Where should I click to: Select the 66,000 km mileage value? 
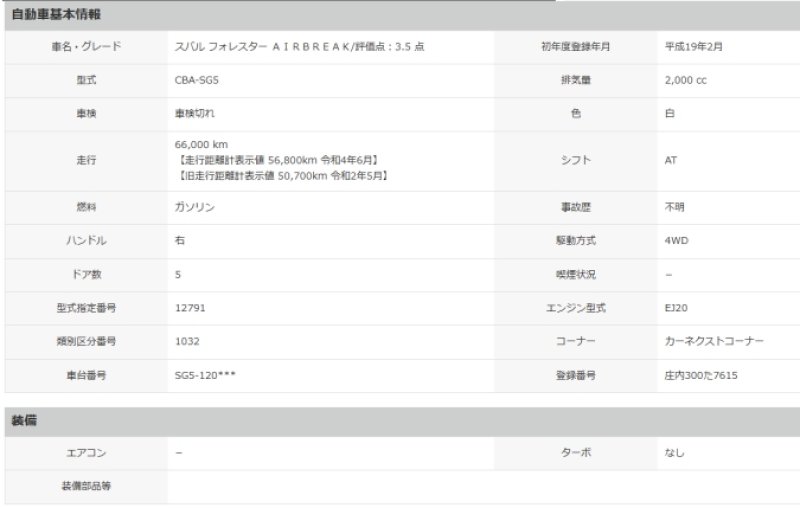[x=201, y=145]
